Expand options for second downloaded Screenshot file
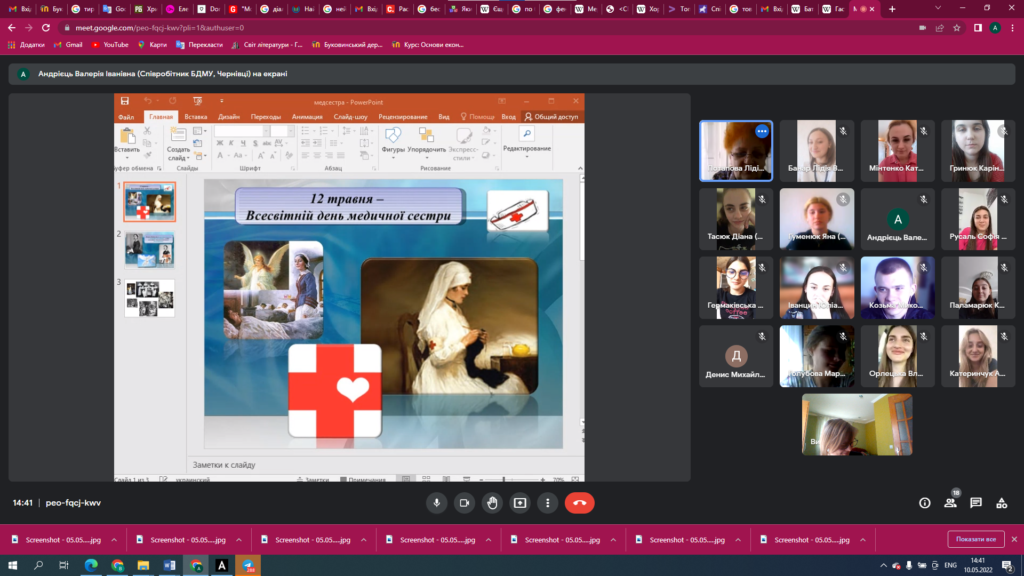 tap(239, 539)
